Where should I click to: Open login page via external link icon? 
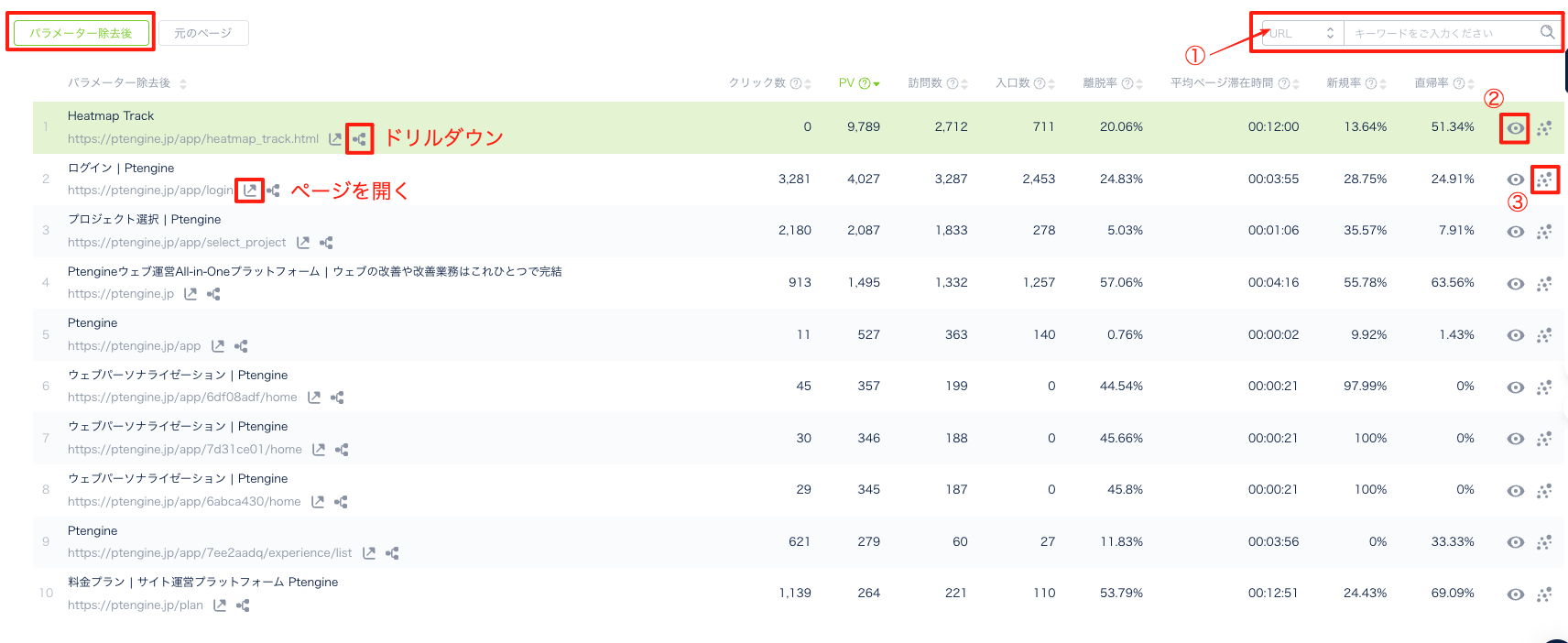point(250,191)
